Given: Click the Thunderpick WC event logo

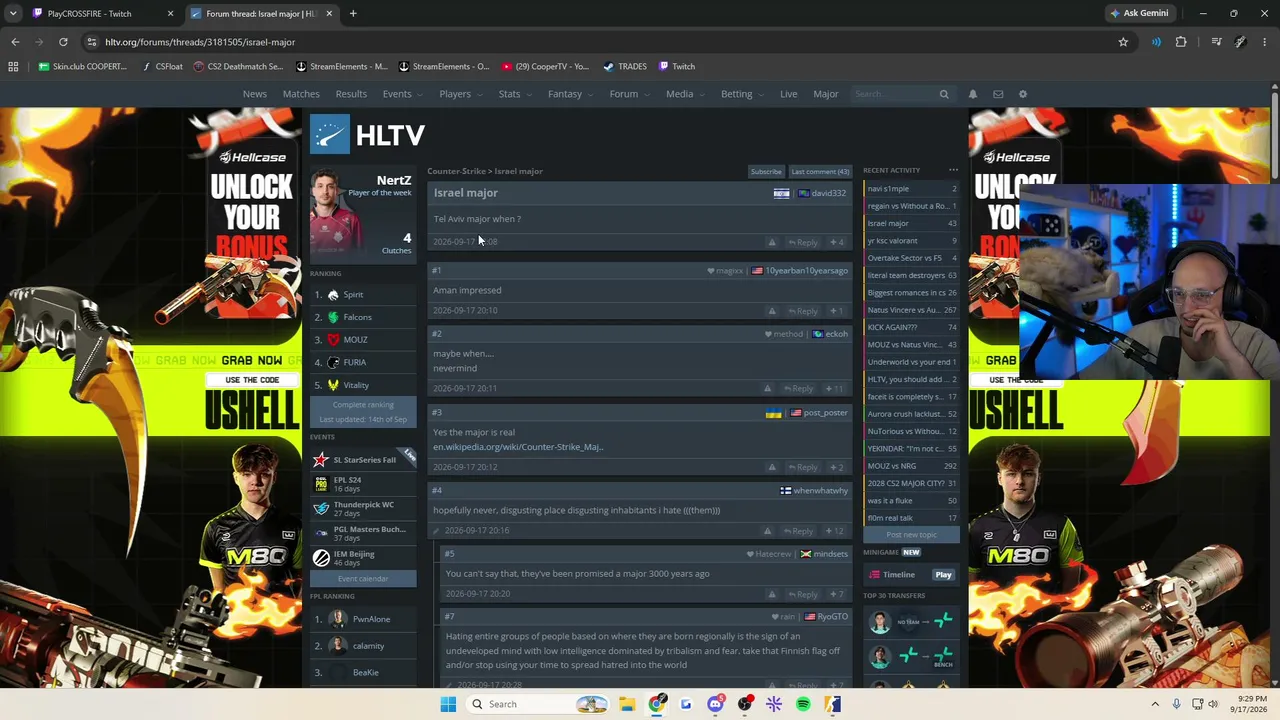Looking at the screenshot, I should click(x=321, y=509).
